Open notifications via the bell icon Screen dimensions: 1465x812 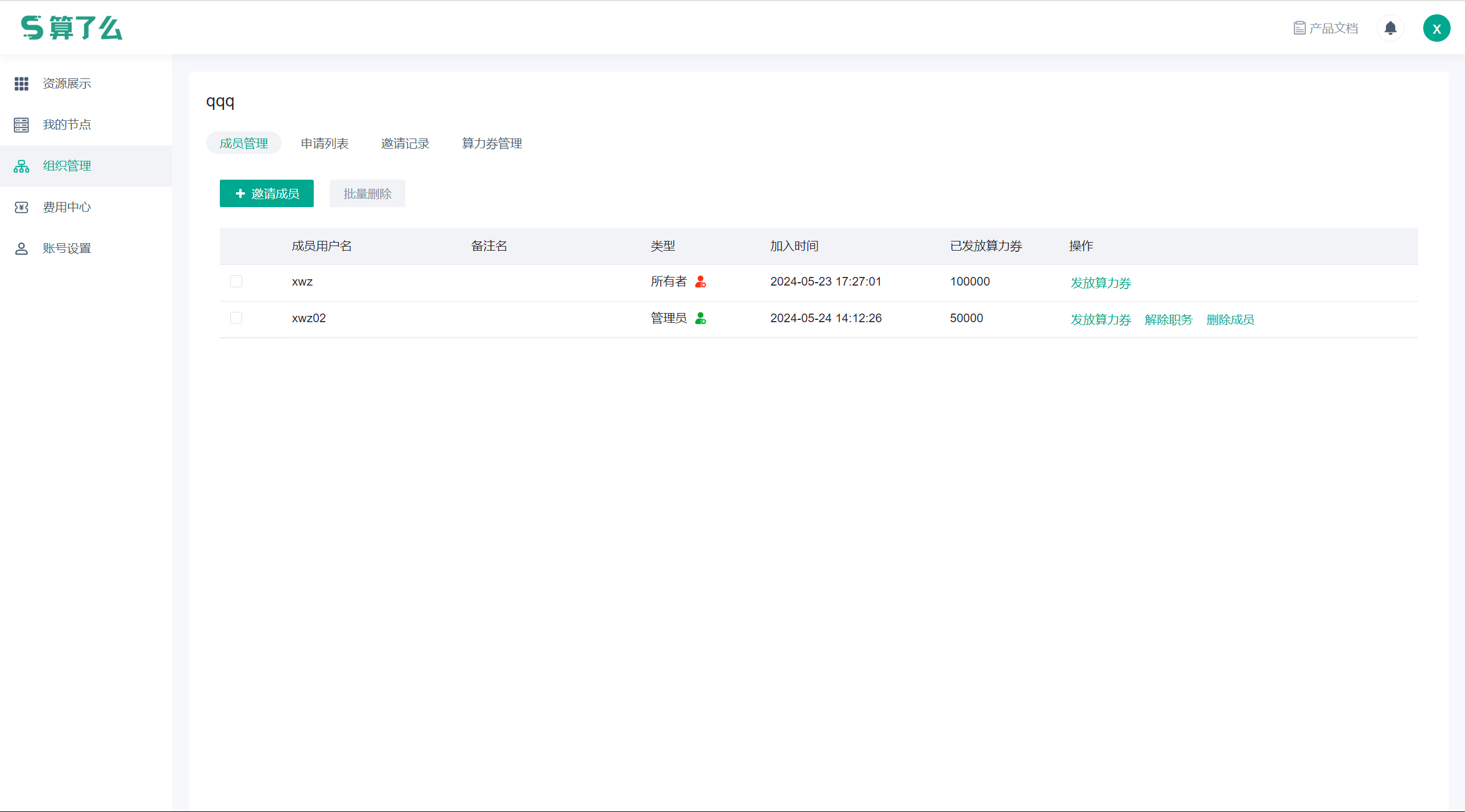pyautogui.click(x=1390, y=28)
